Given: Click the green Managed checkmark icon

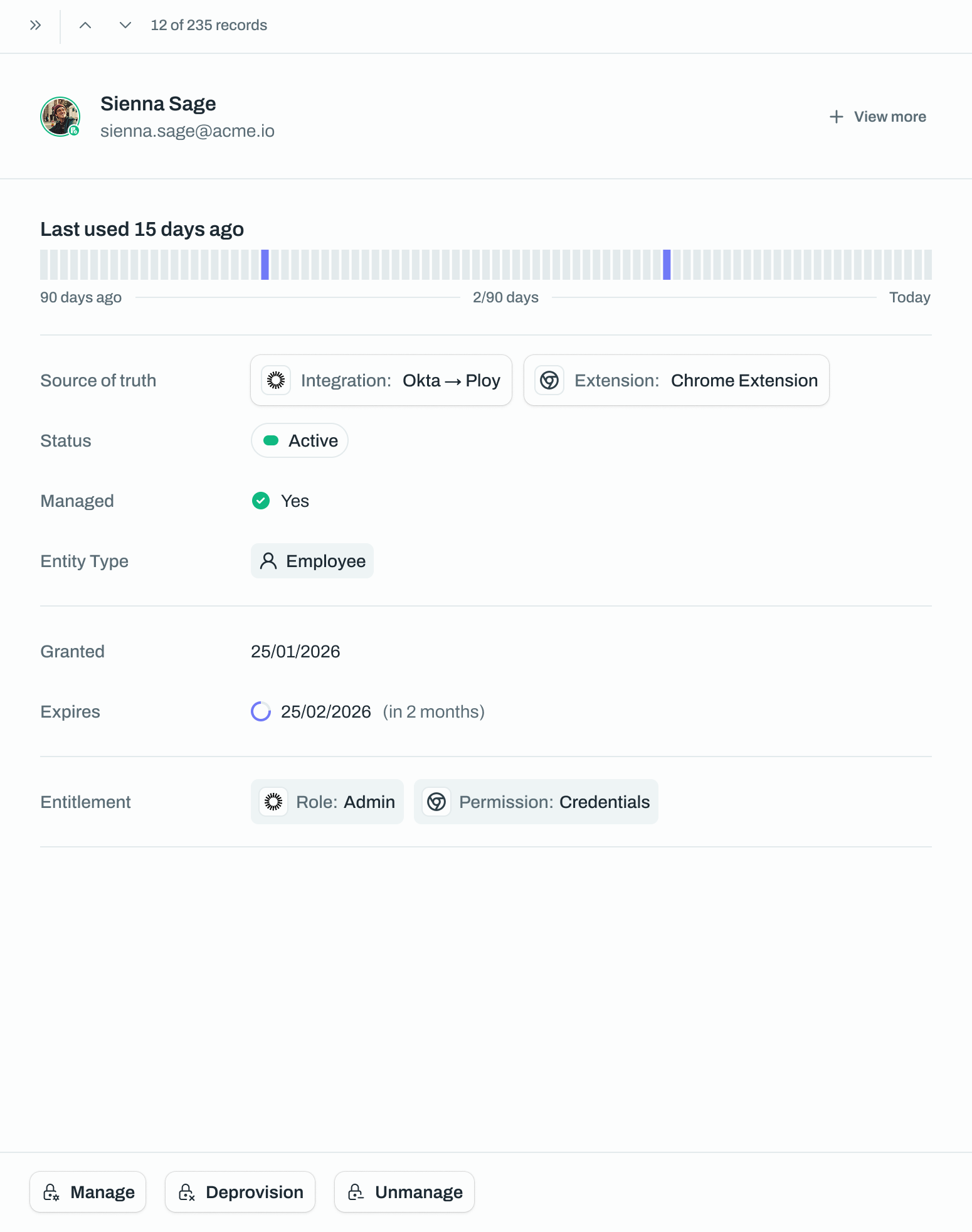Looking at the screenshot, I should 261,501.
